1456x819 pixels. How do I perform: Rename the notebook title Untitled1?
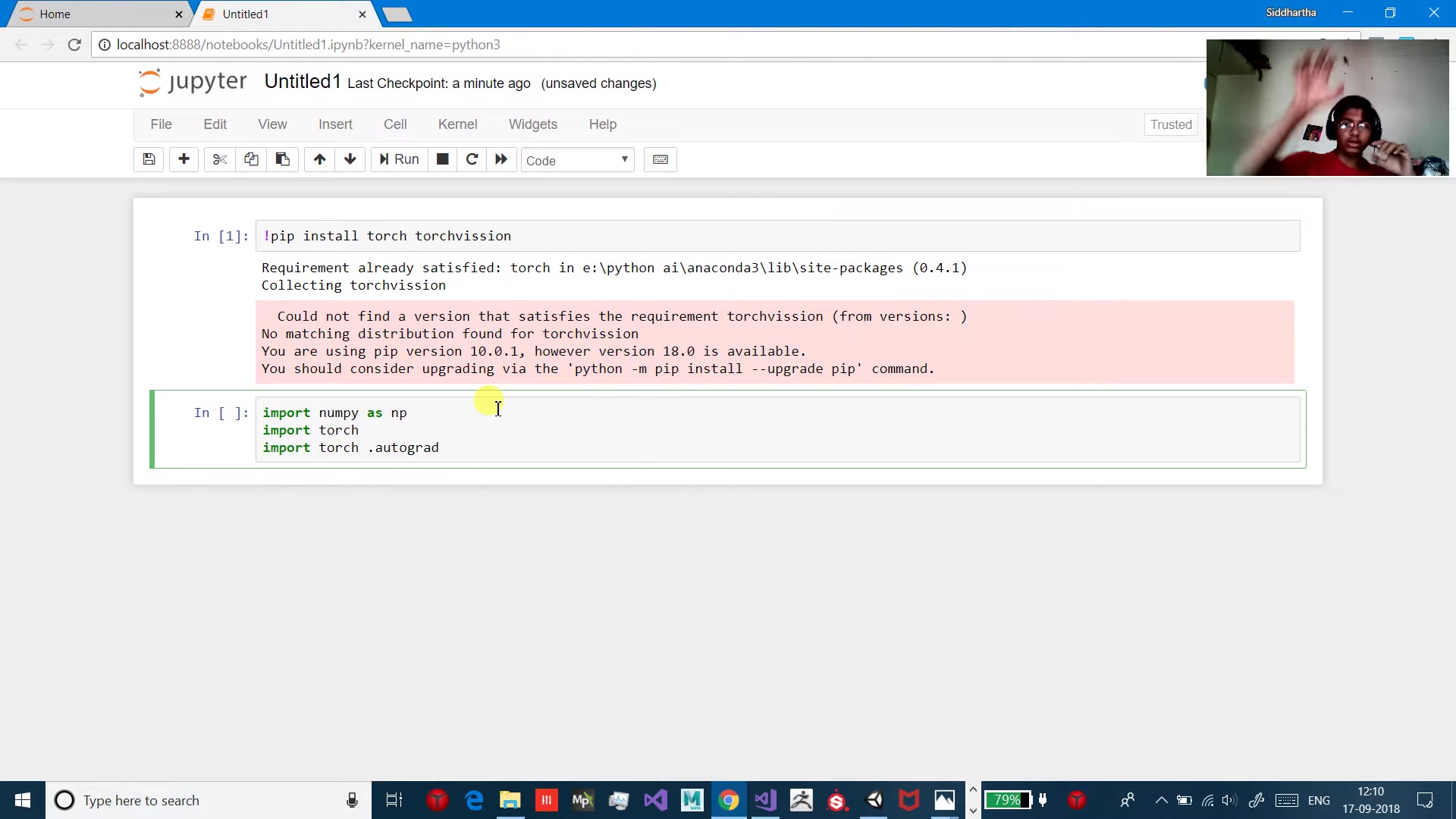click(x=303, y=82)
